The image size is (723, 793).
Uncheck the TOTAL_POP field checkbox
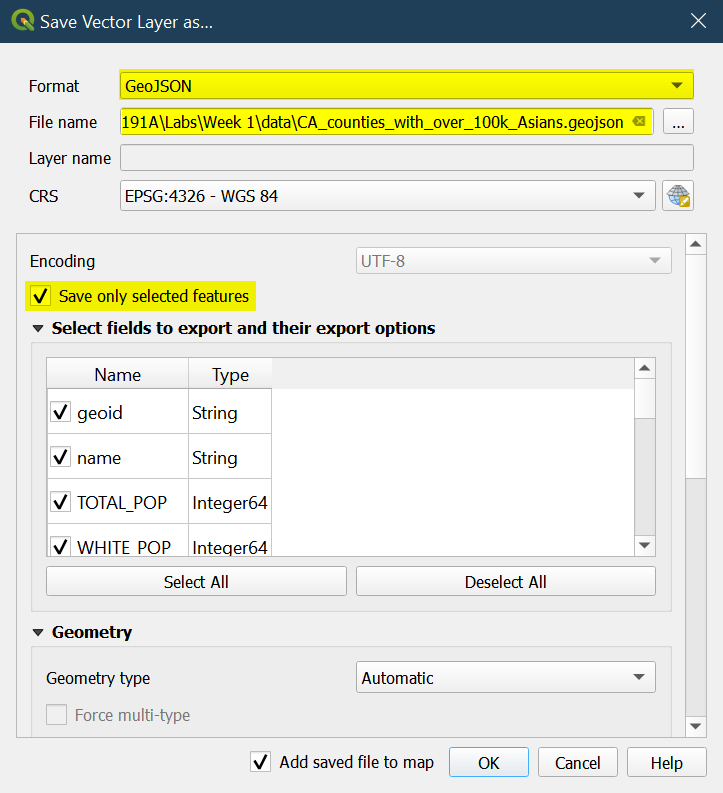(61, 502)
